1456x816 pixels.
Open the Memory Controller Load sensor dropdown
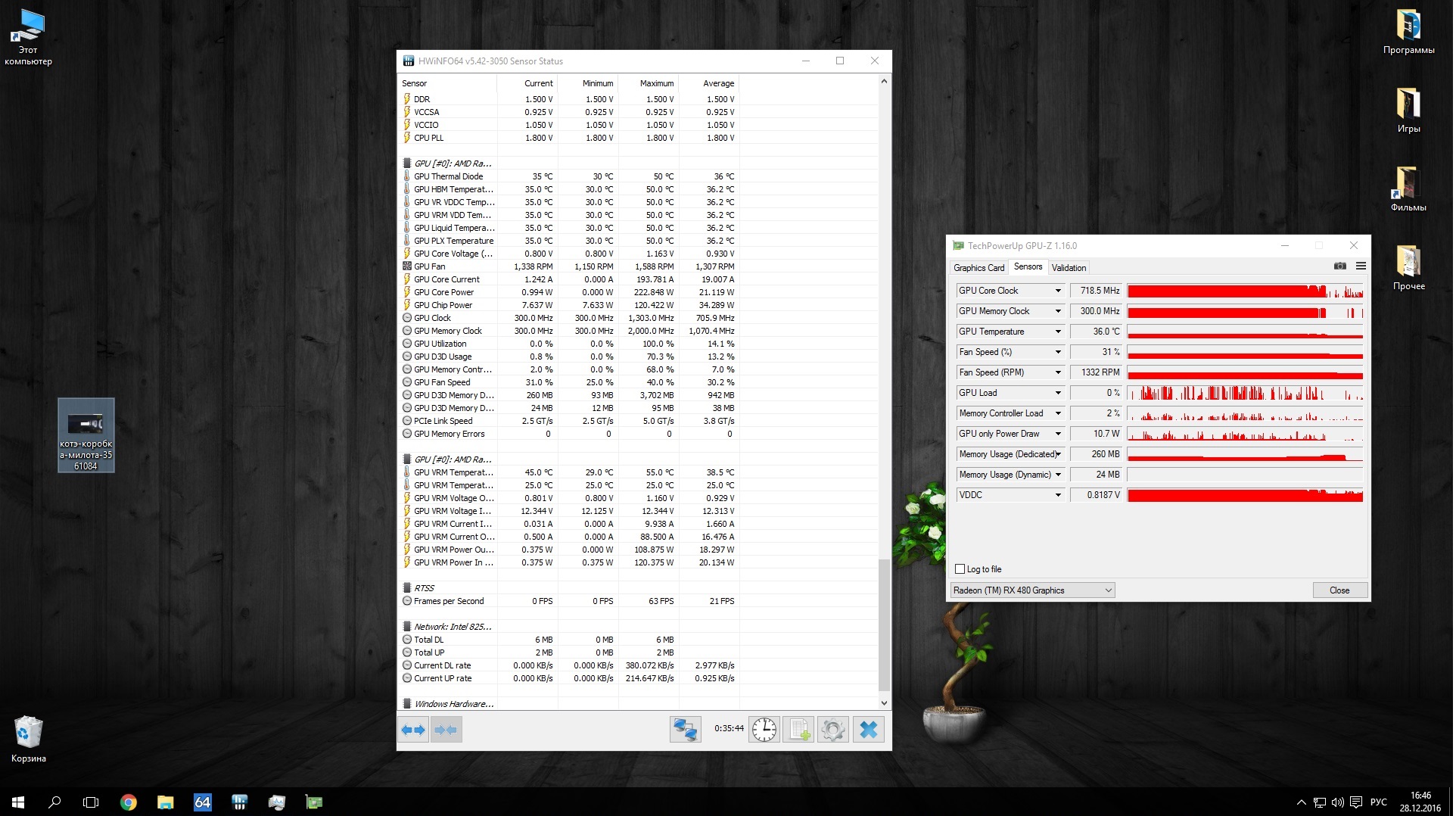[1059, 414]
